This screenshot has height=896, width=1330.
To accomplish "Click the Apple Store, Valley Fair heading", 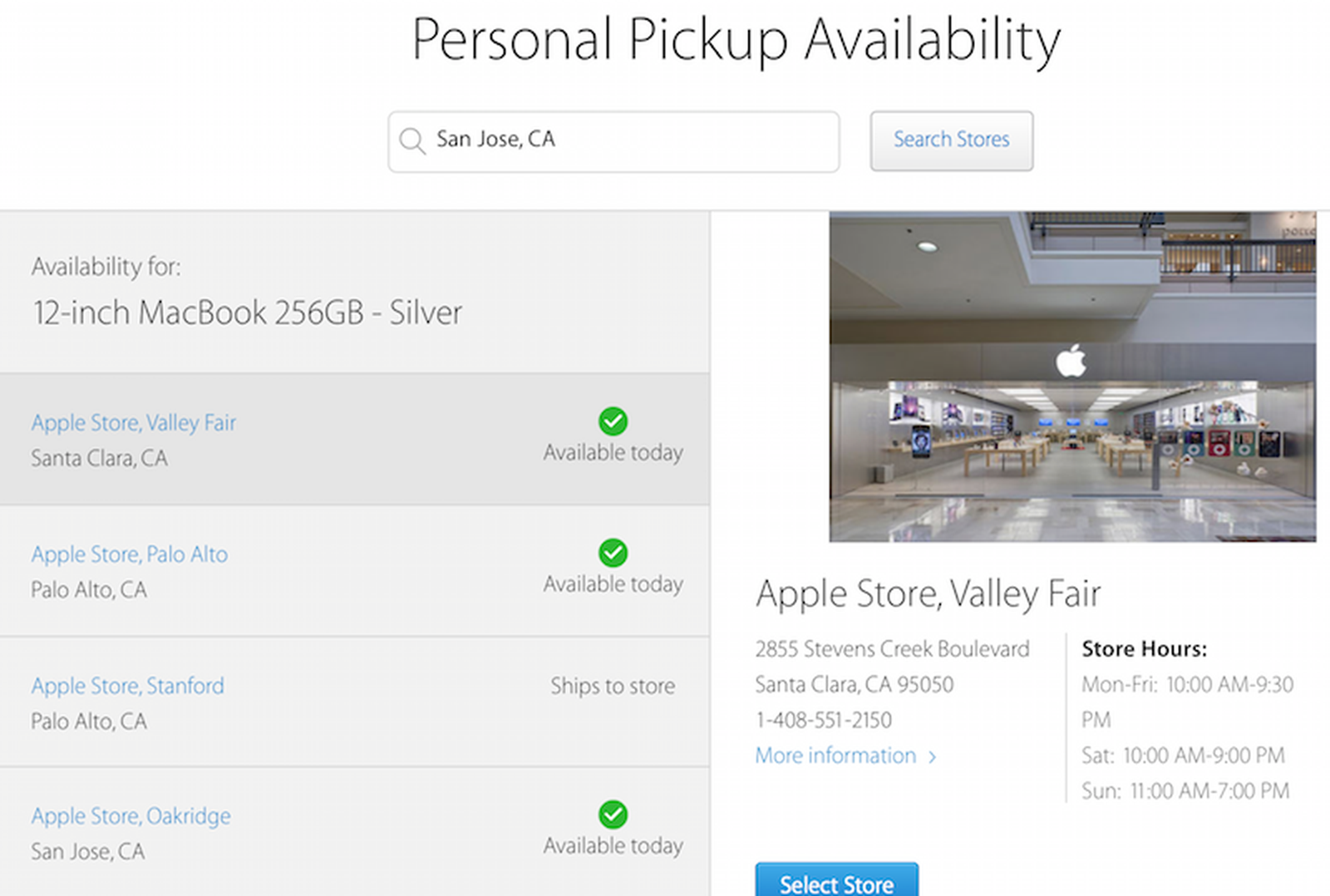I will 928,594.
